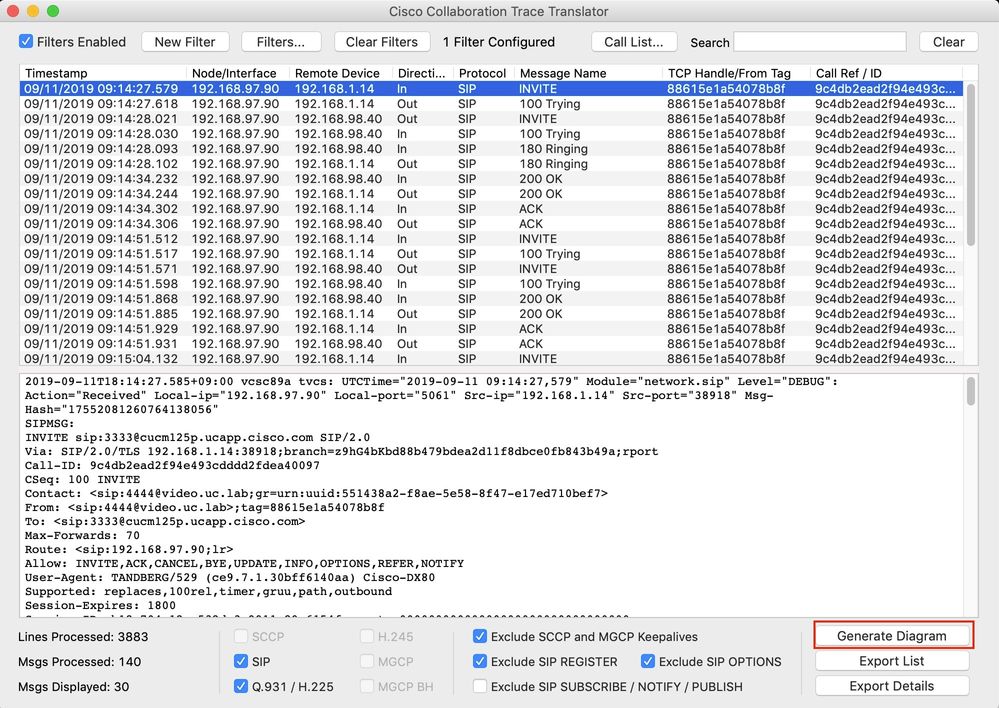Select the 09:15:04.132 INVITE row
This screenshot has height=708, width=999.
(491, 358)
